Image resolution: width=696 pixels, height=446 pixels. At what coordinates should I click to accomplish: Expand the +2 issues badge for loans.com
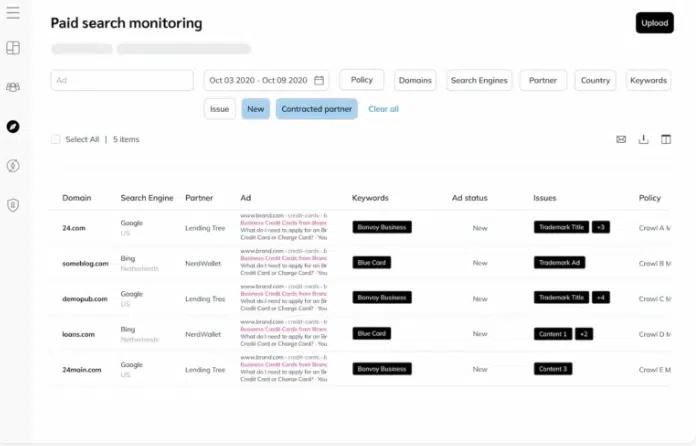(584, 334)
